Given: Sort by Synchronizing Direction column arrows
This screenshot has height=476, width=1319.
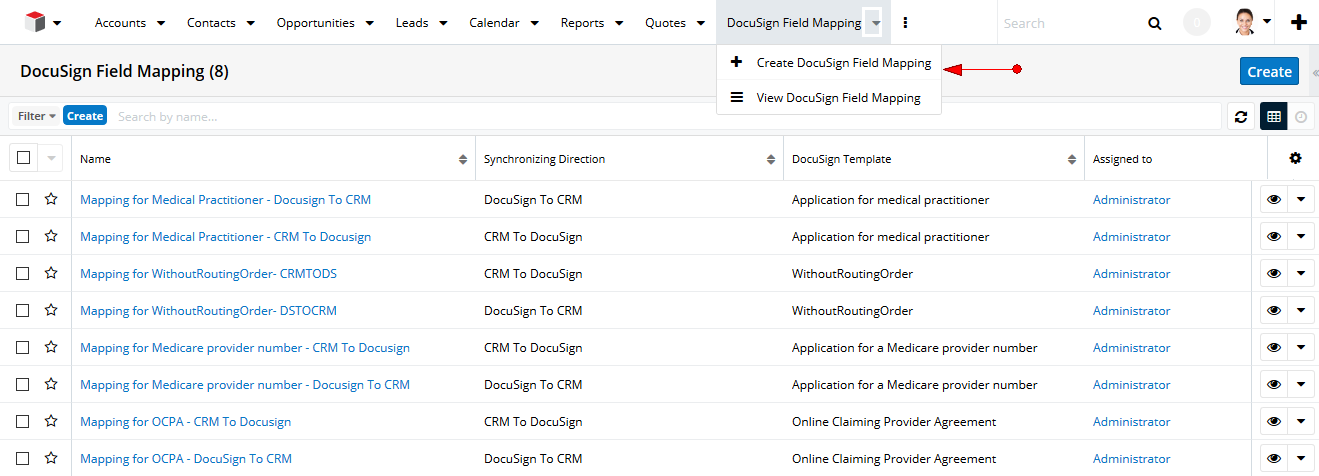Looking at the screenshot, I should click(x=771, y=159).
